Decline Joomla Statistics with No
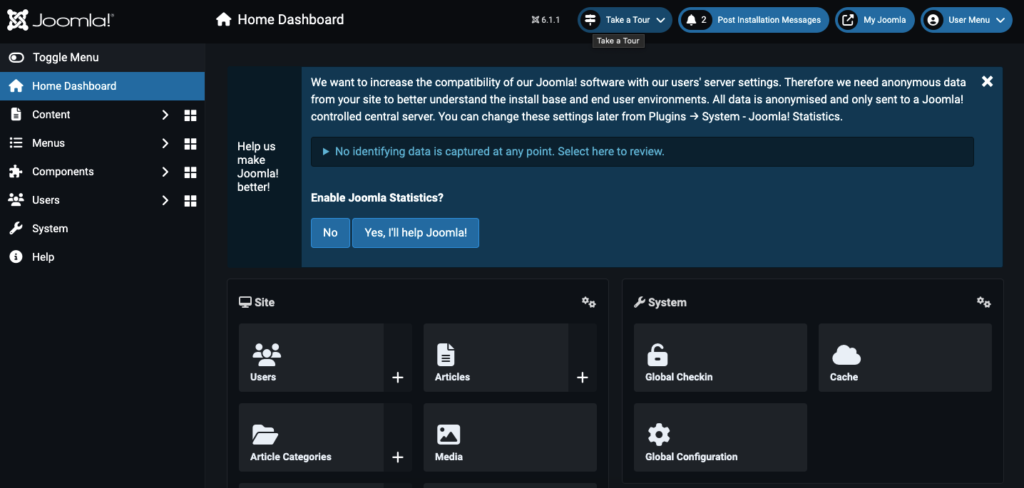 (x=330, y=233)
